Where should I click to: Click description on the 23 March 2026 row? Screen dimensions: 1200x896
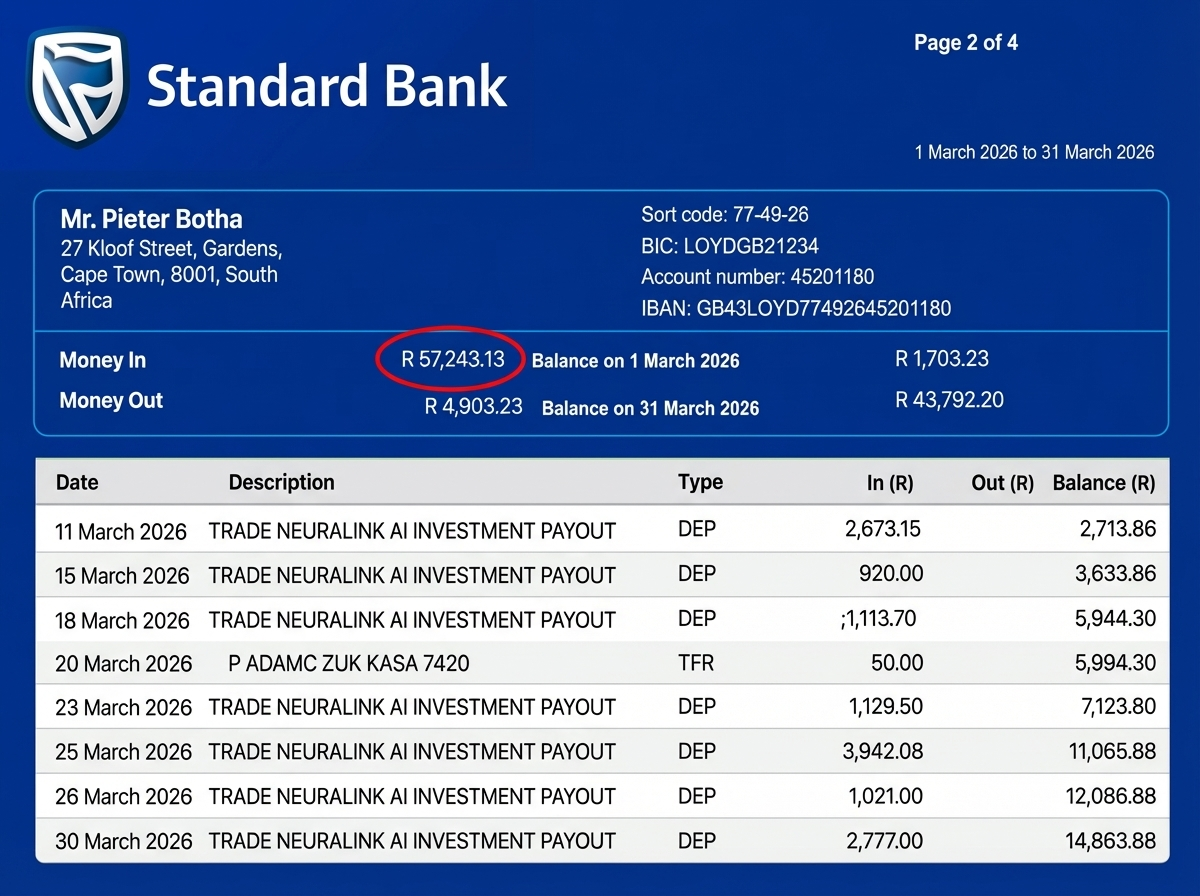[x=412, y=707]
